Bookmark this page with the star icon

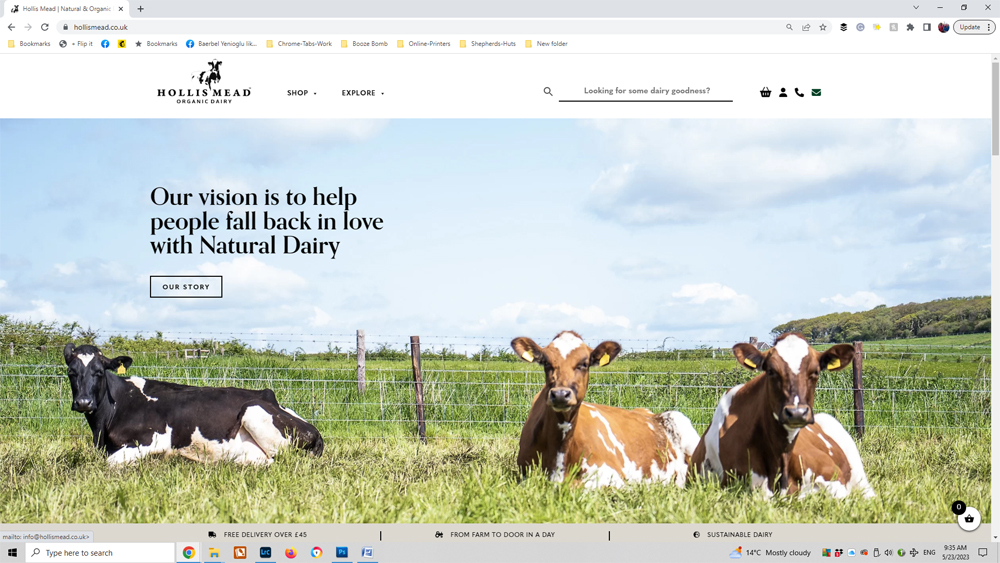[x=823, y=27]
